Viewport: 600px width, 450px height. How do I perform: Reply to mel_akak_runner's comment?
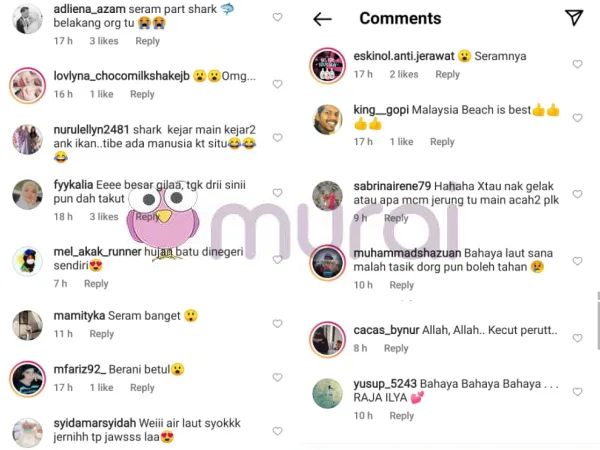96,284
